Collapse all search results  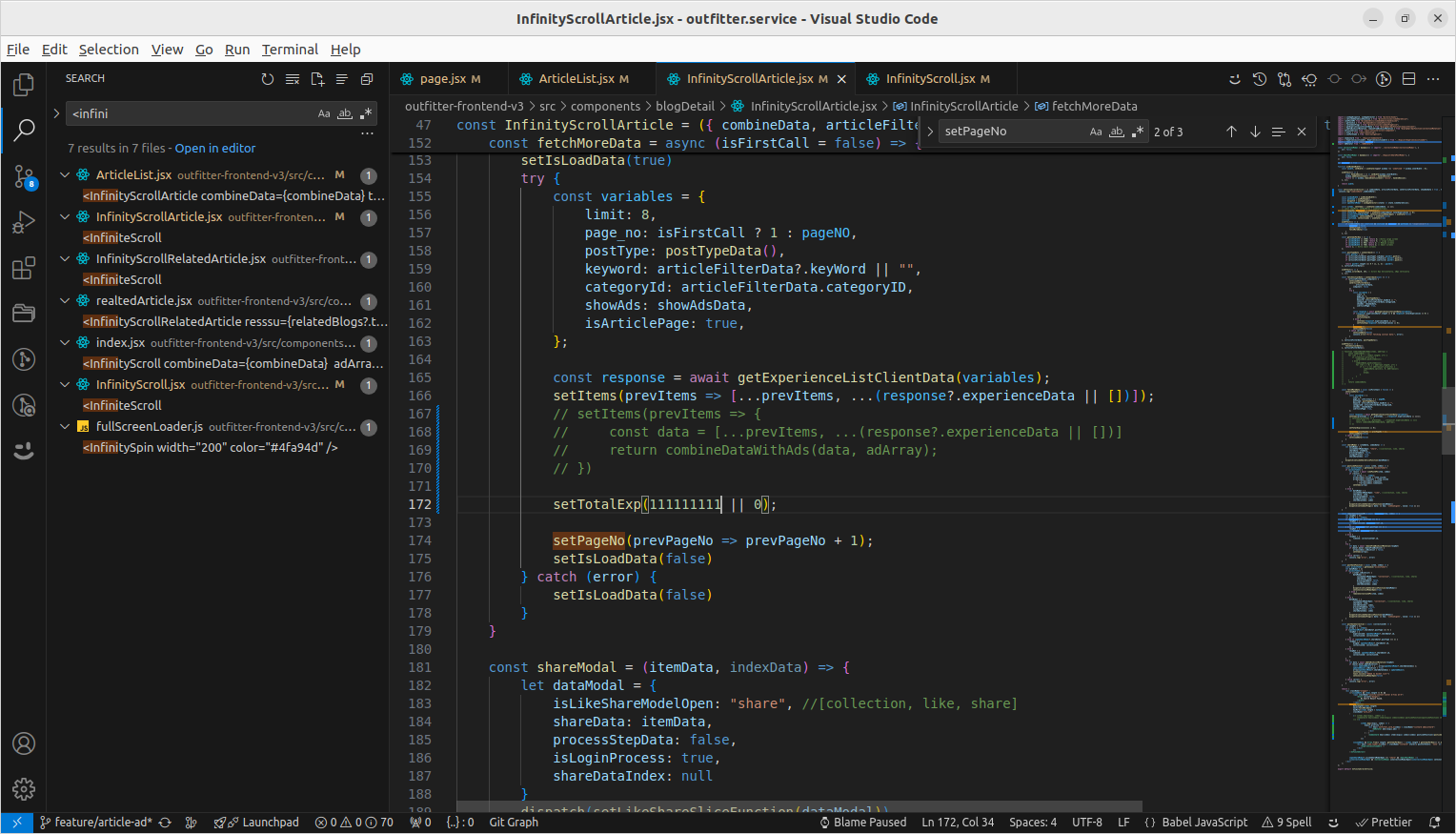tap(367, 79)
